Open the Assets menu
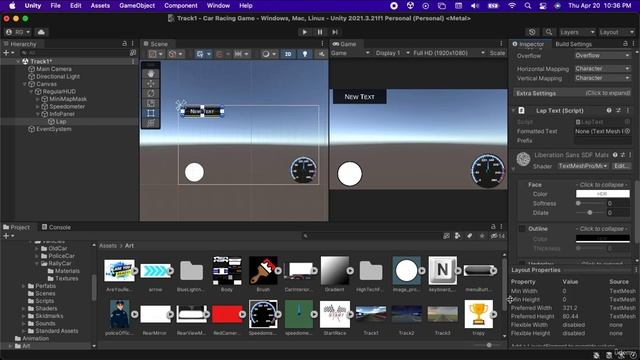 coord(100,6)
